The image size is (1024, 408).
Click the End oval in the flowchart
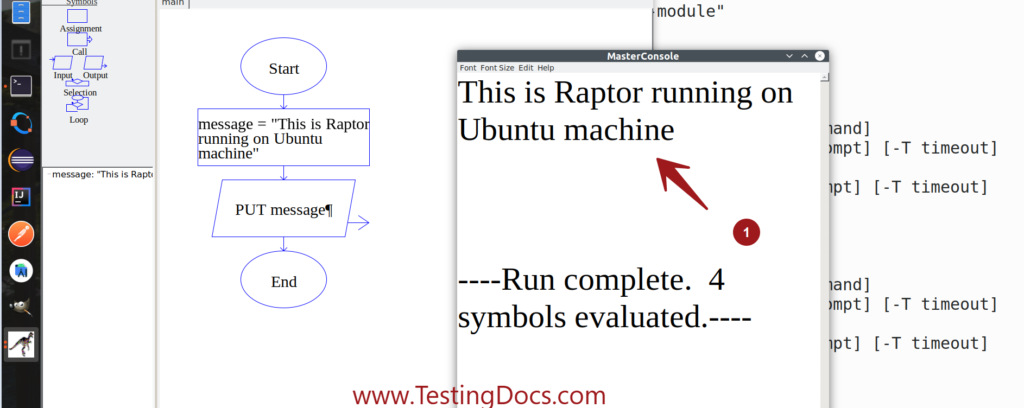pos(283,281)
